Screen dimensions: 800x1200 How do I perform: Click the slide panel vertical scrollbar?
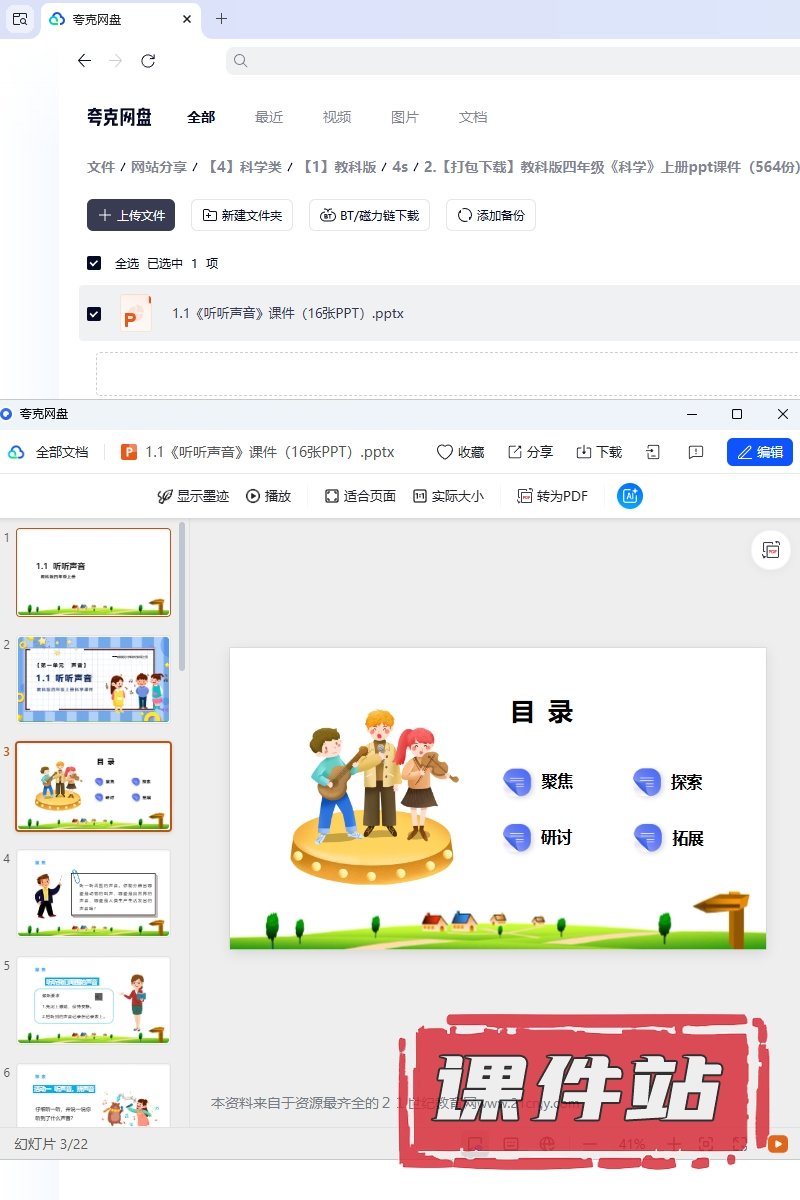pyautogui.click(x=182, y=595)
